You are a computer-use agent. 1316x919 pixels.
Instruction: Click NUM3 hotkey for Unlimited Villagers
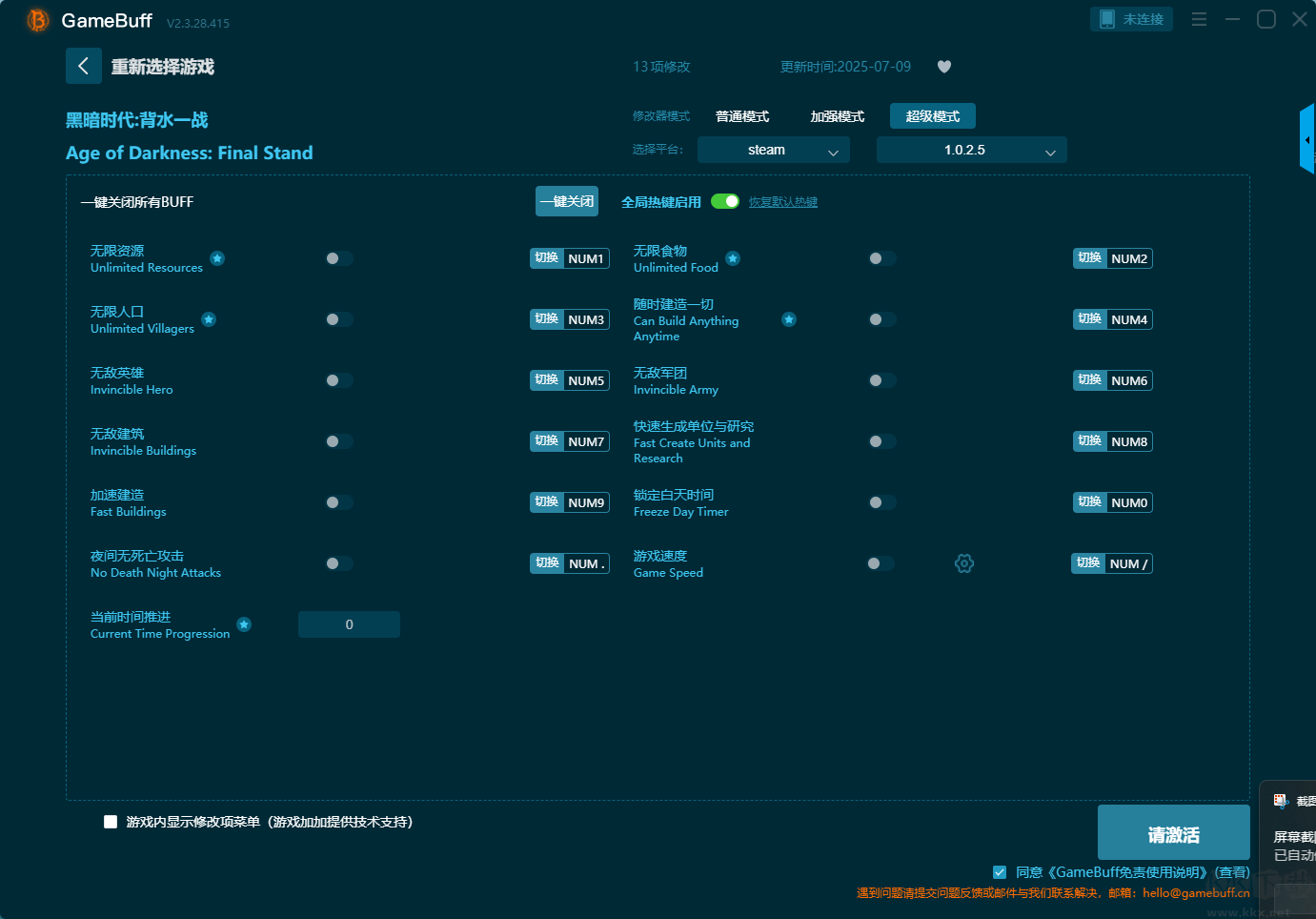(x=570, y=319)
